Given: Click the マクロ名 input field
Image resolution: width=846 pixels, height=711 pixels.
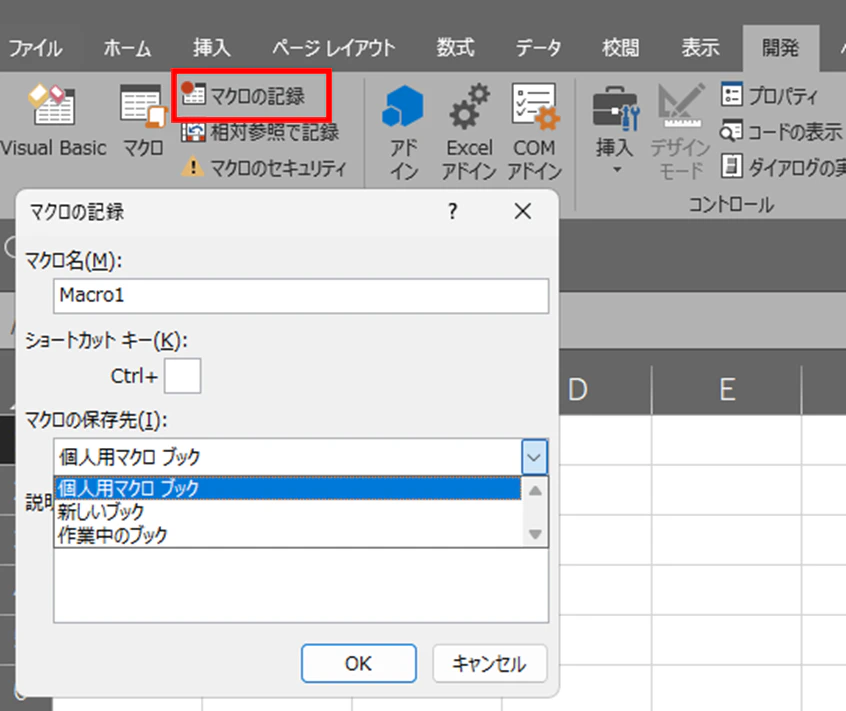Looking at the screenshot, I should point(301,296).
